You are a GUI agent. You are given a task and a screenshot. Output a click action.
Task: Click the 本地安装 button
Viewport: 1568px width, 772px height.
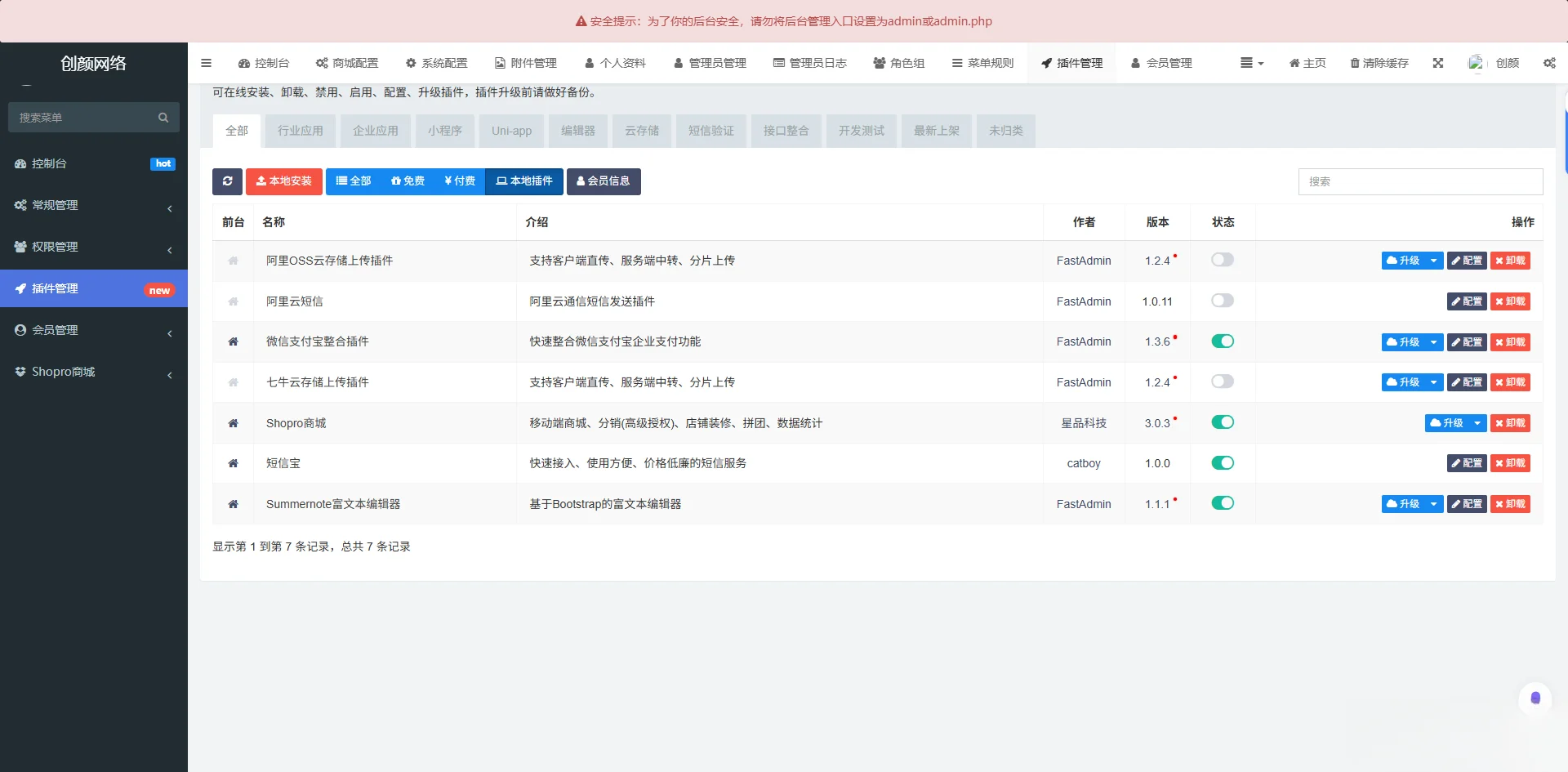point(283,181)
